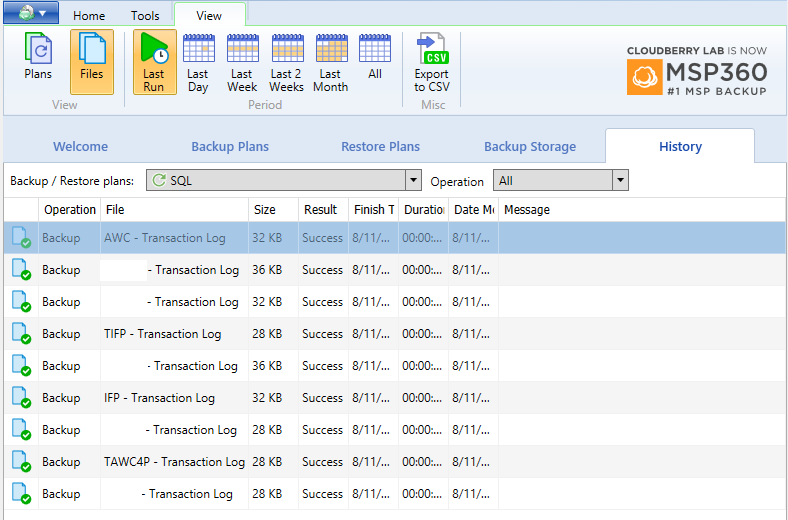Image resolution: width=788 pixels, height=520 pixels.
Task: Select the TIFP - Transaction Log row
Action: (x=395, y=334)
